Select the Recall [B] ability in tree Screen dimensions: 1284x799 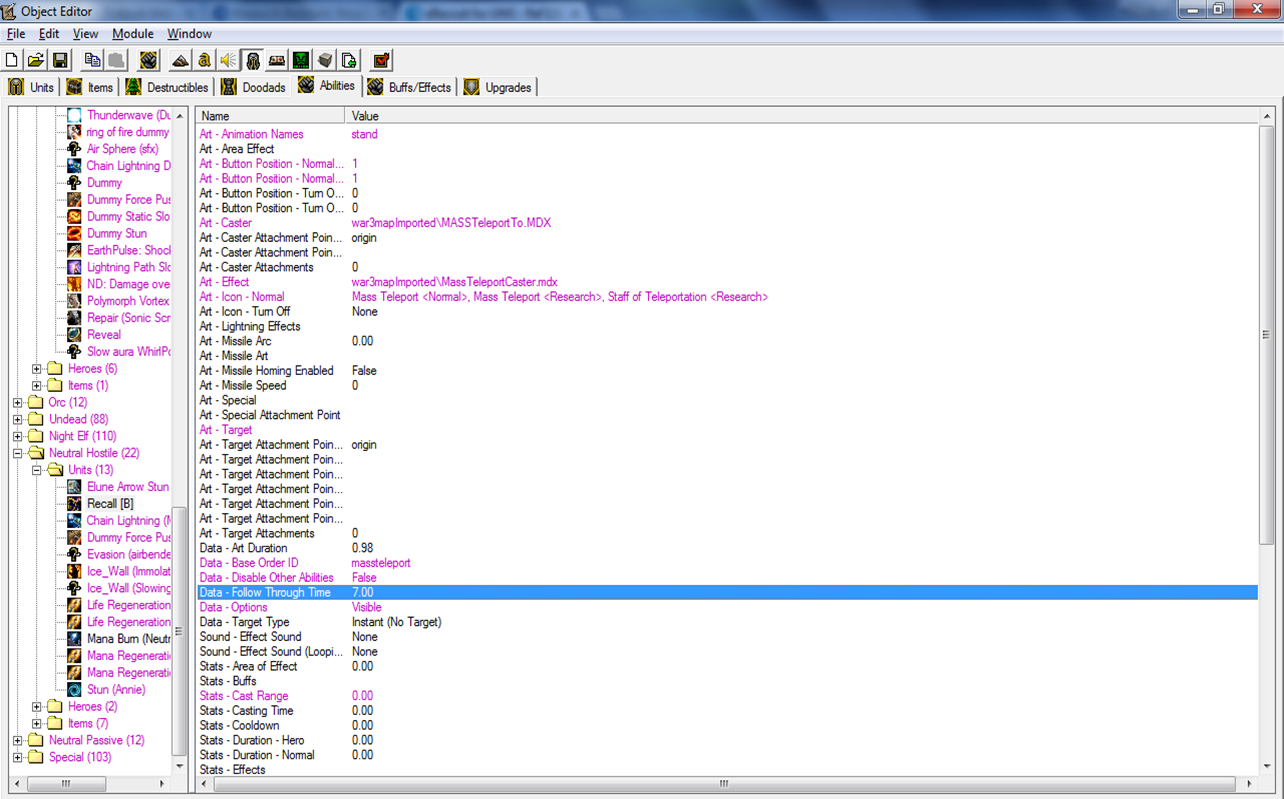point(110,504)
